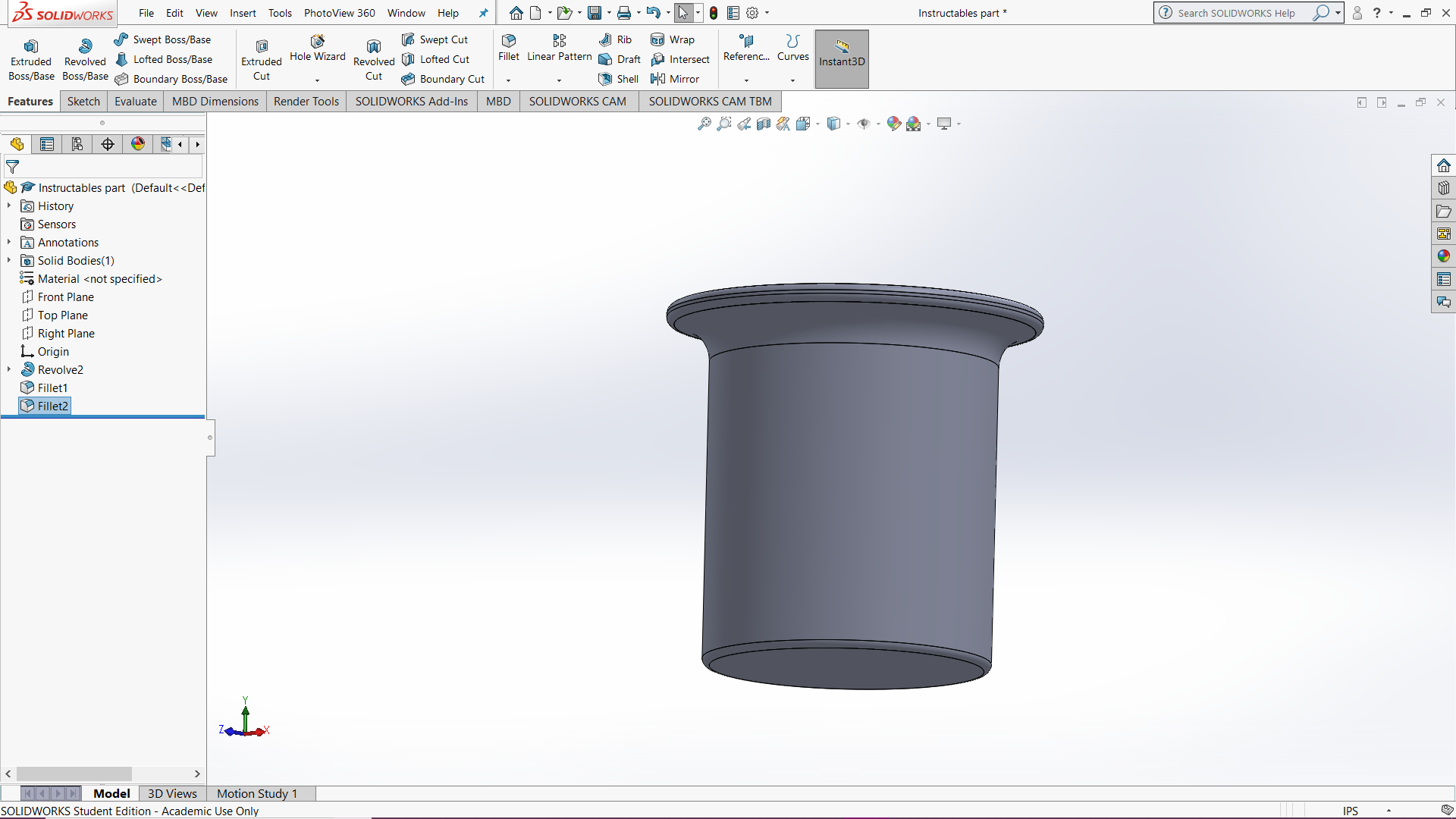Open the Hole Wizard tool

tap(317, 49)
